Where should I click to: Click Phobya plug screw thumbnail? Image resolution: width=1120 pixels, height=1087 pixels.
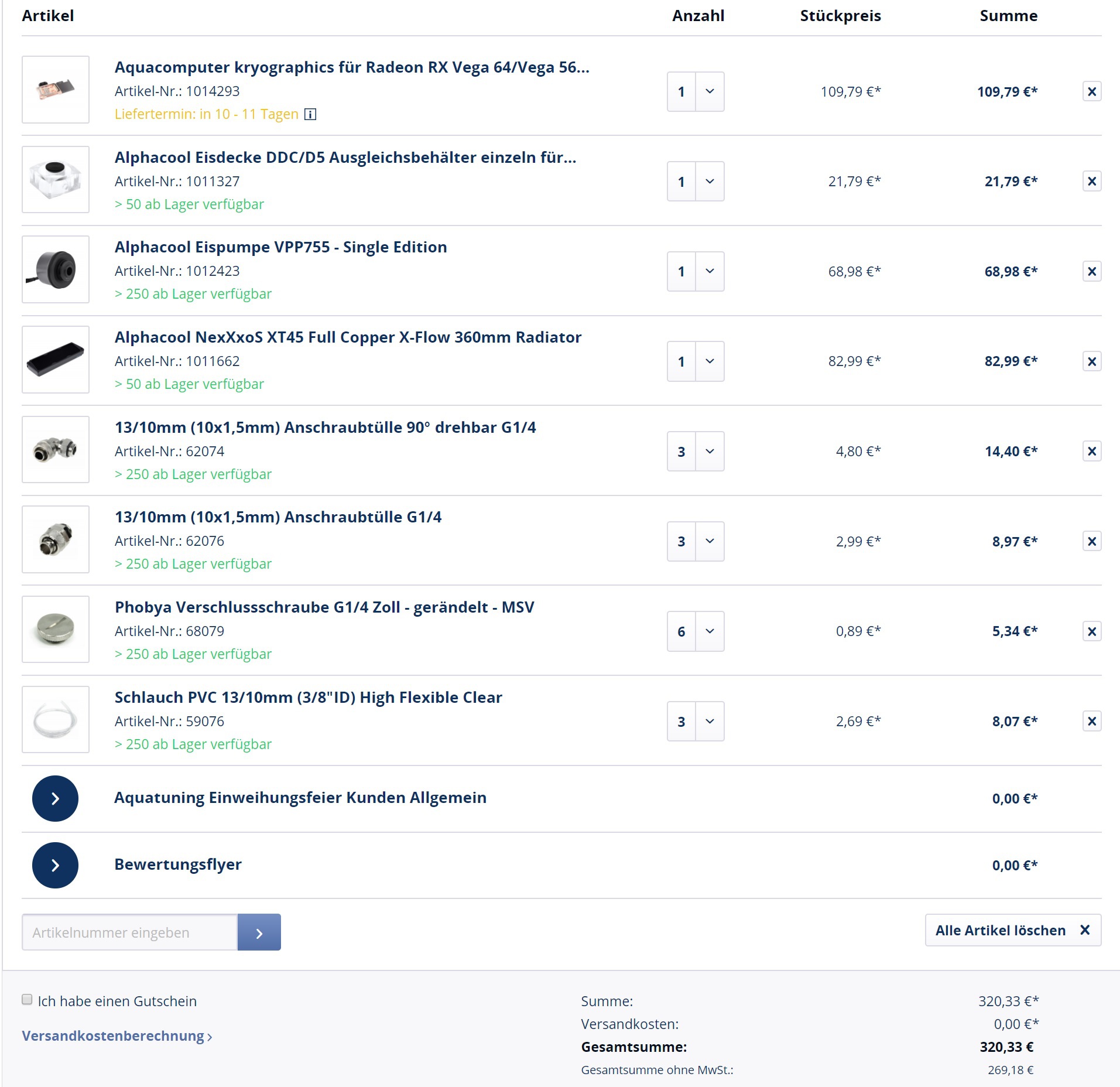pyautogui.click(x=56, y=630)
